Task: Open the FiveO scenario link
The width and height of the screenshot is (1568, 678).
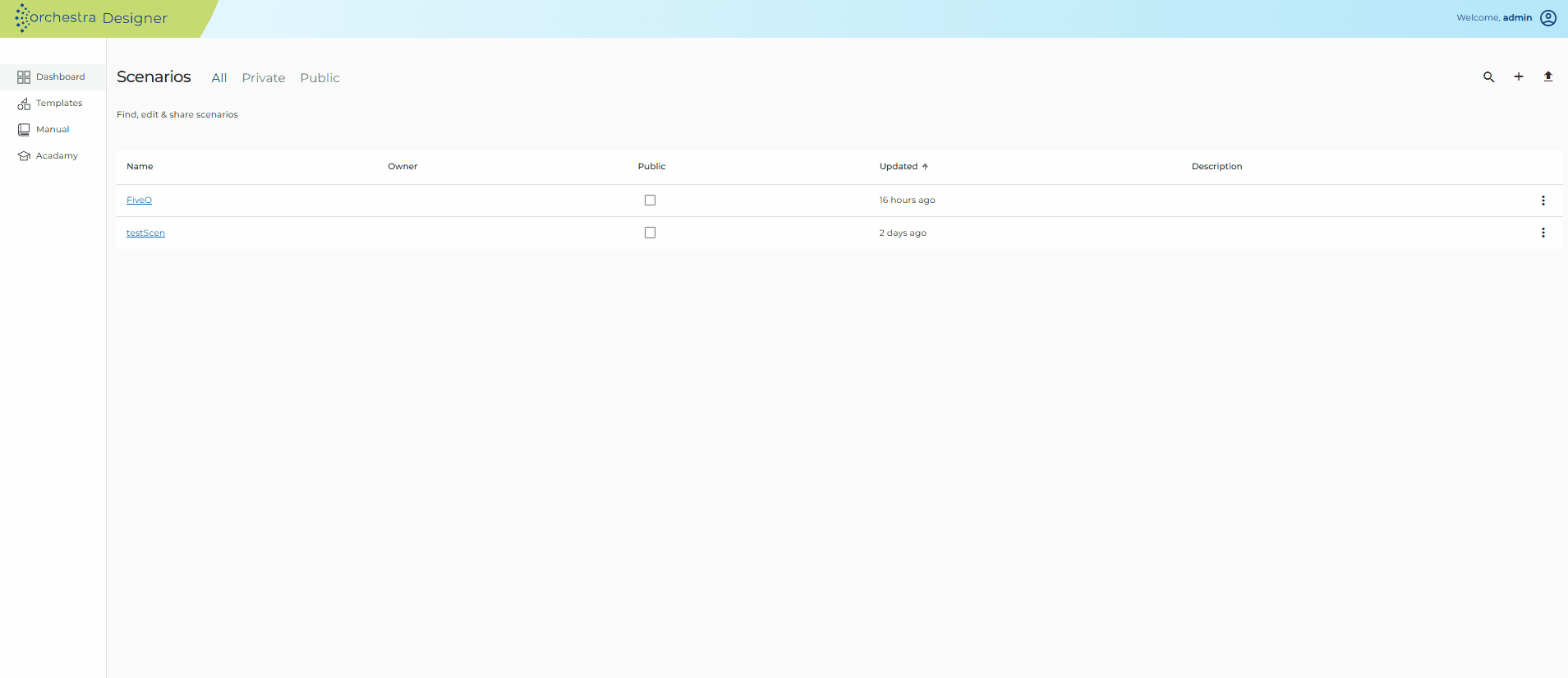Action: pos(139,200)
